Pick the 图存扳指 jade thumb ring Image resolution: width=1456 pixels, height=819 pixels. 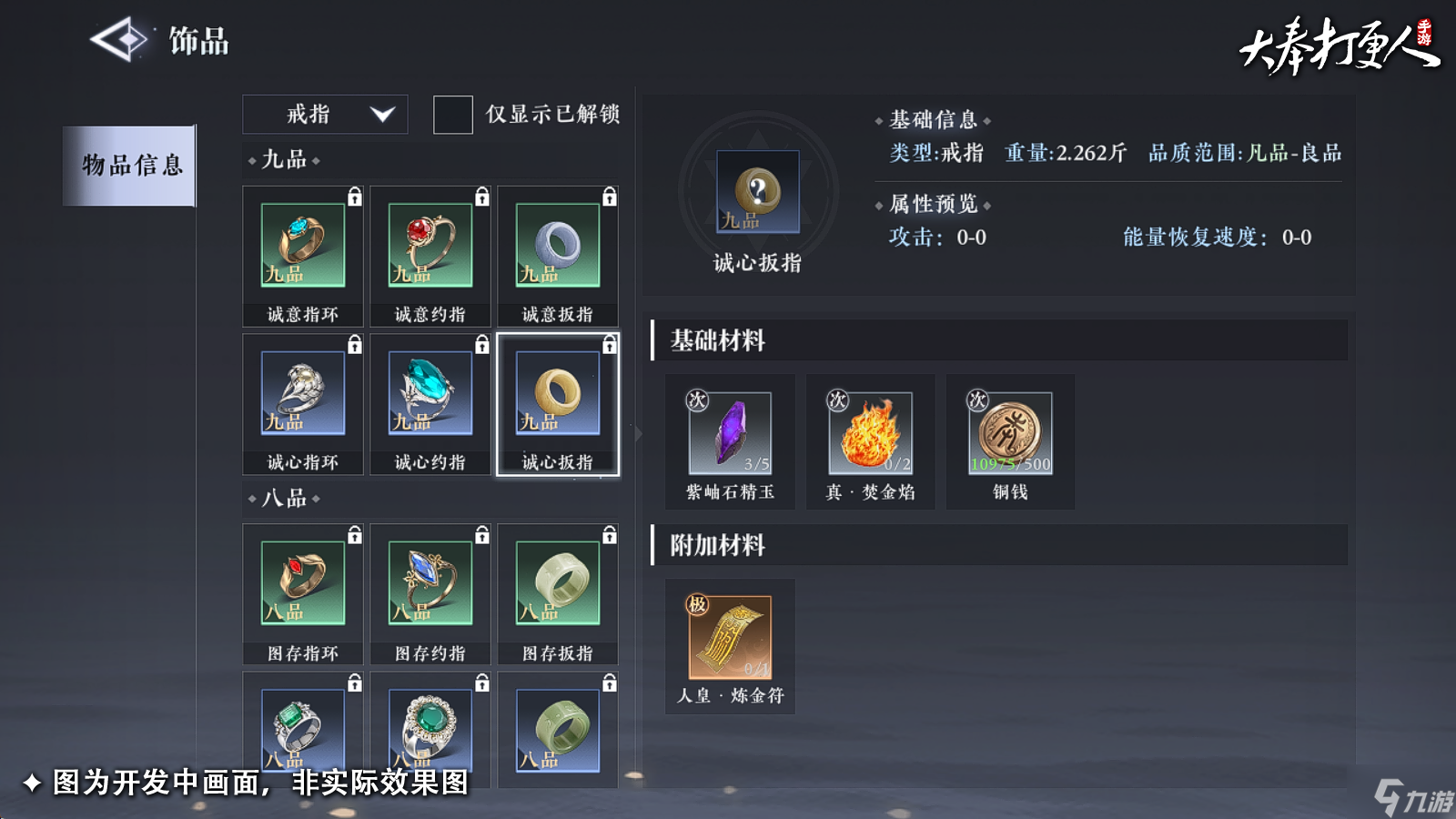558,583
